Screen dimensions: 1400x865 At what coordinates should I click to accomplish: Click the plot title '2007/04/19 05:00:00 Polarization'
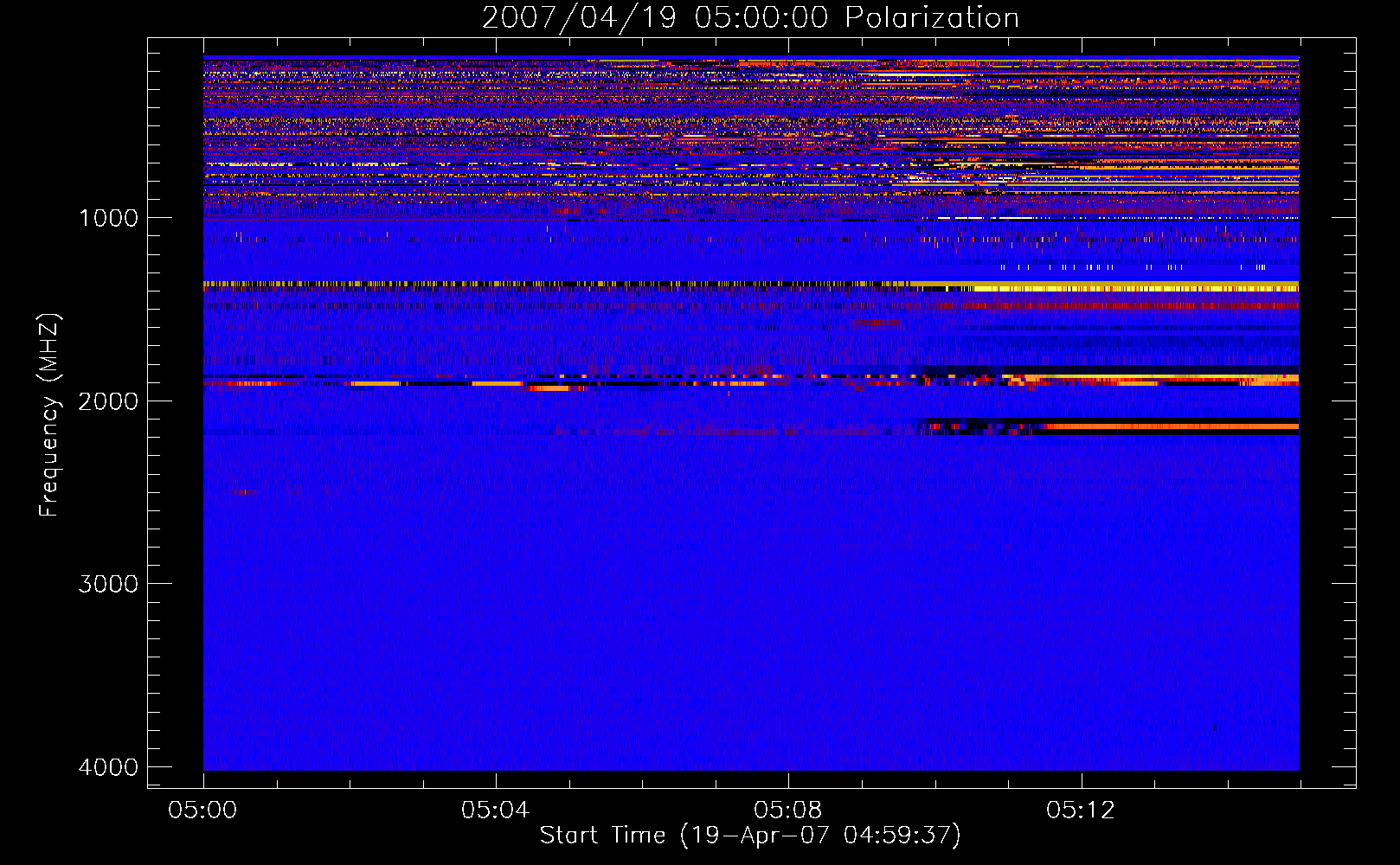tap(750, 17)
